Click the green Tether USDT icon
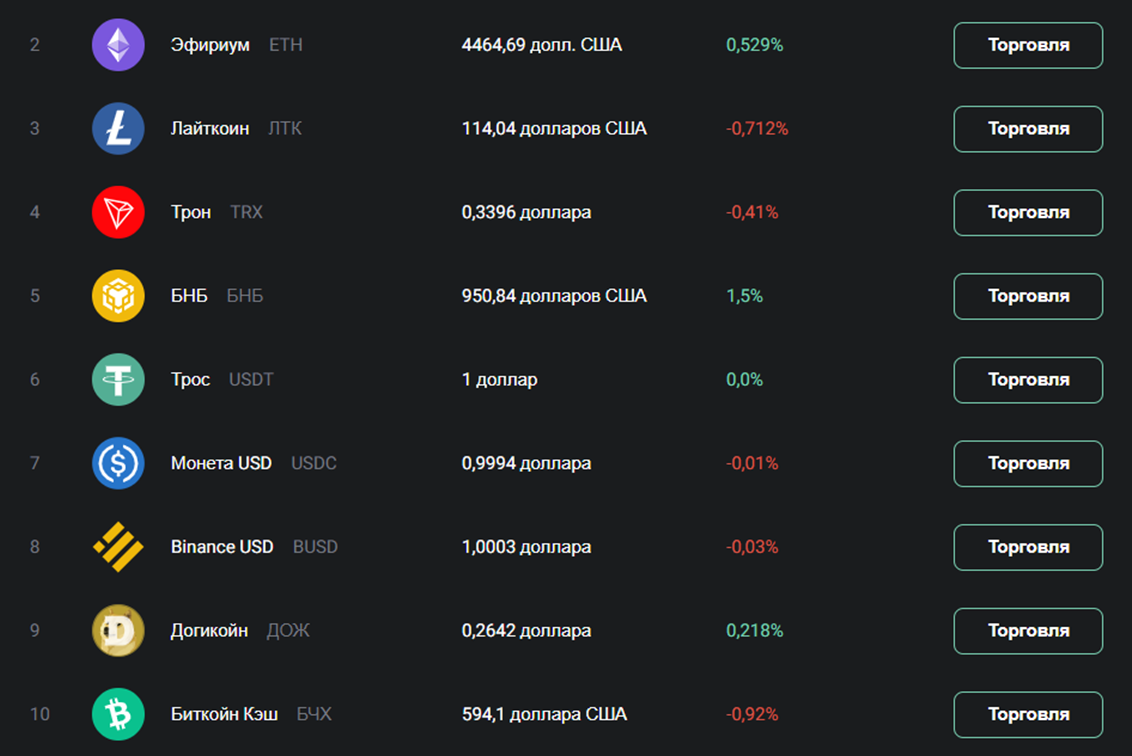The height and width of the screenshot is (756, 1132). coord(118,380)
